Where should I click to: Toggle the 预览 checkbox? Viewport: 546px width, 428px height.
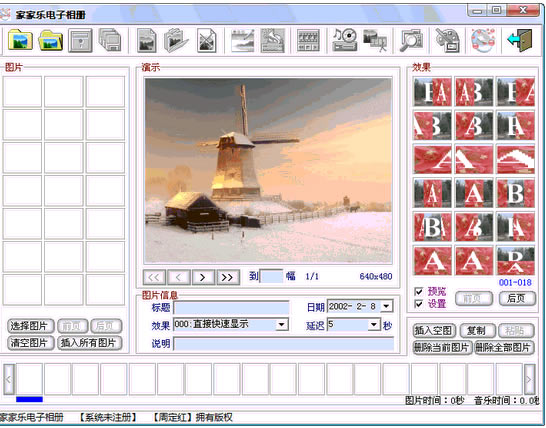419,291
